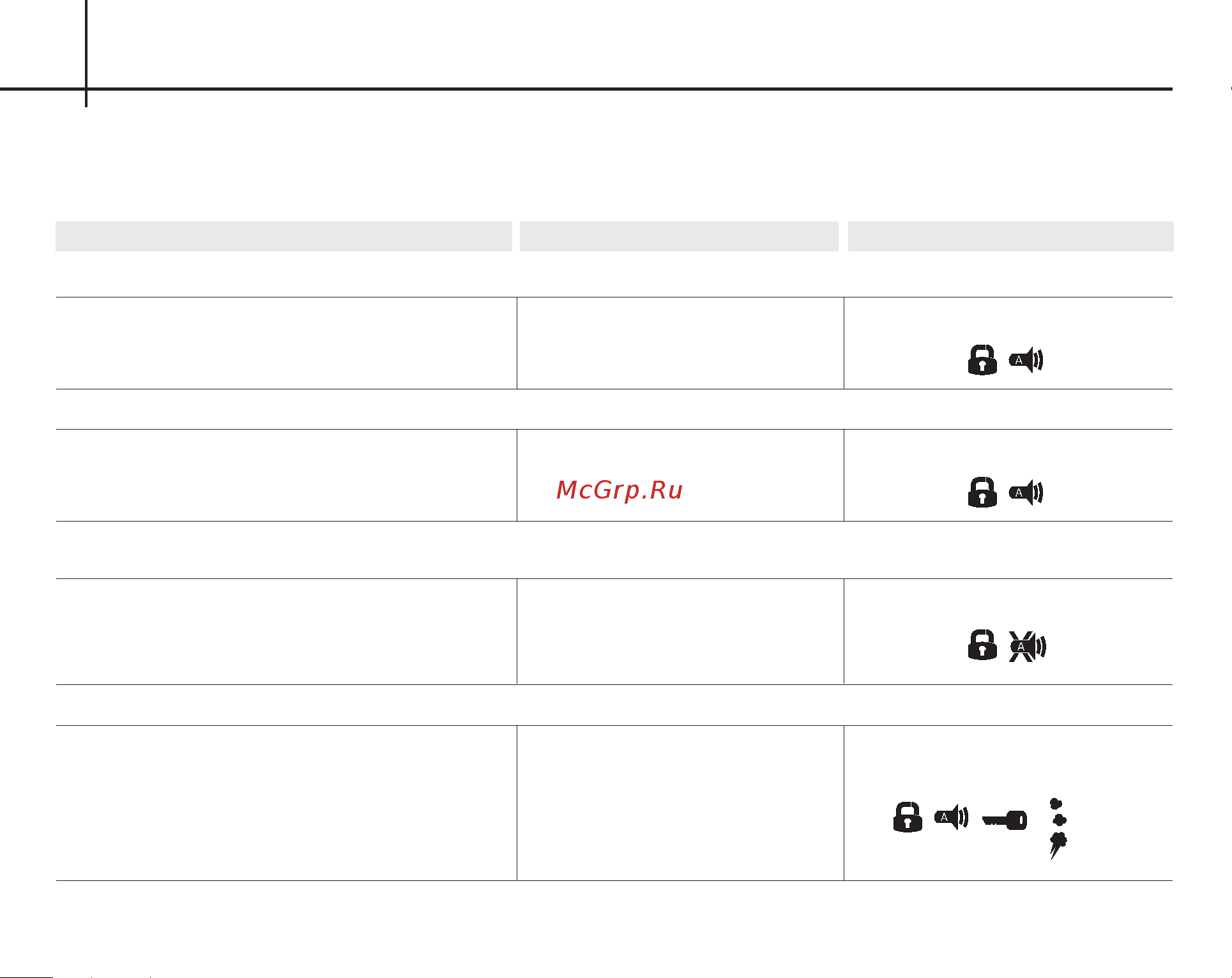Click the crossed-out muted speaker icon

(x=1027, y=647)
